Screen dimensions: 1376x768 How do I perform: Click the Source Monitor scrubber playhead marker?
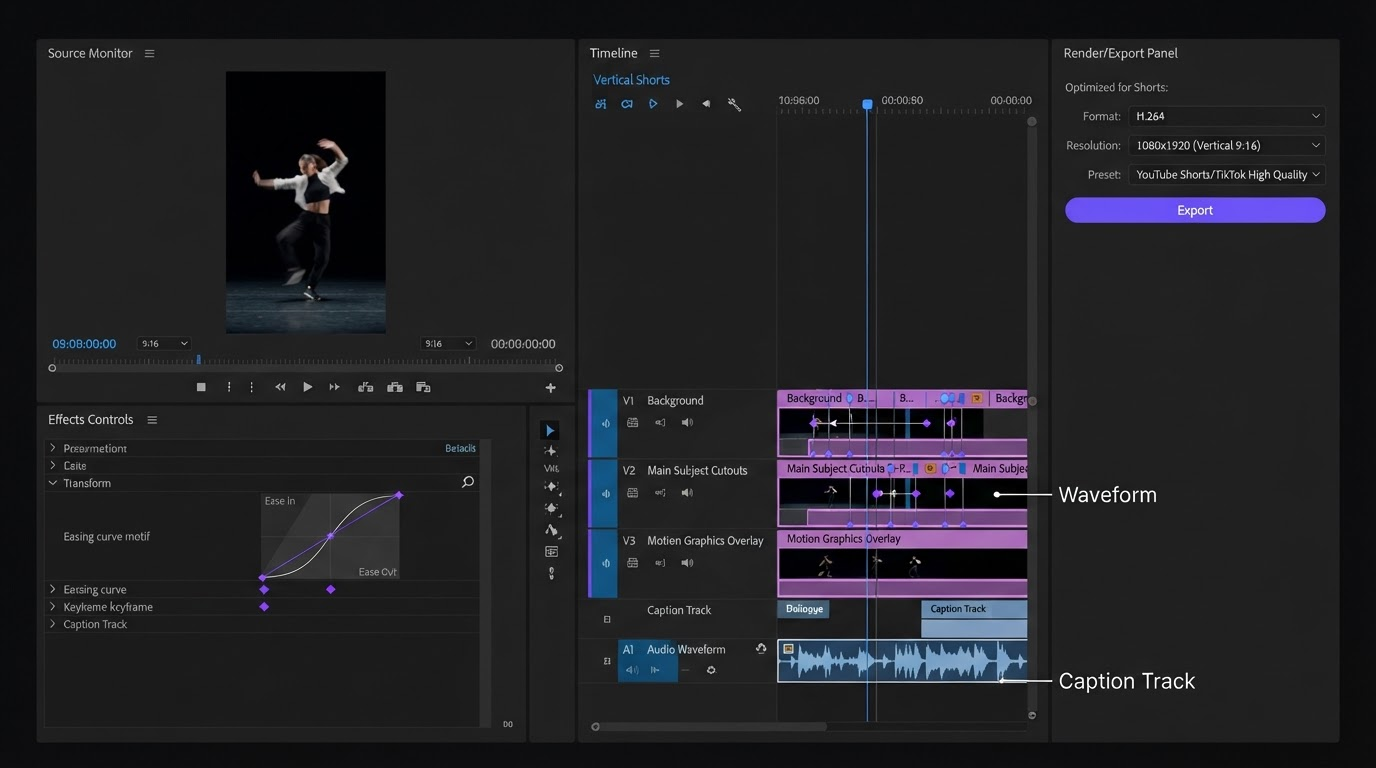point(198,360)
